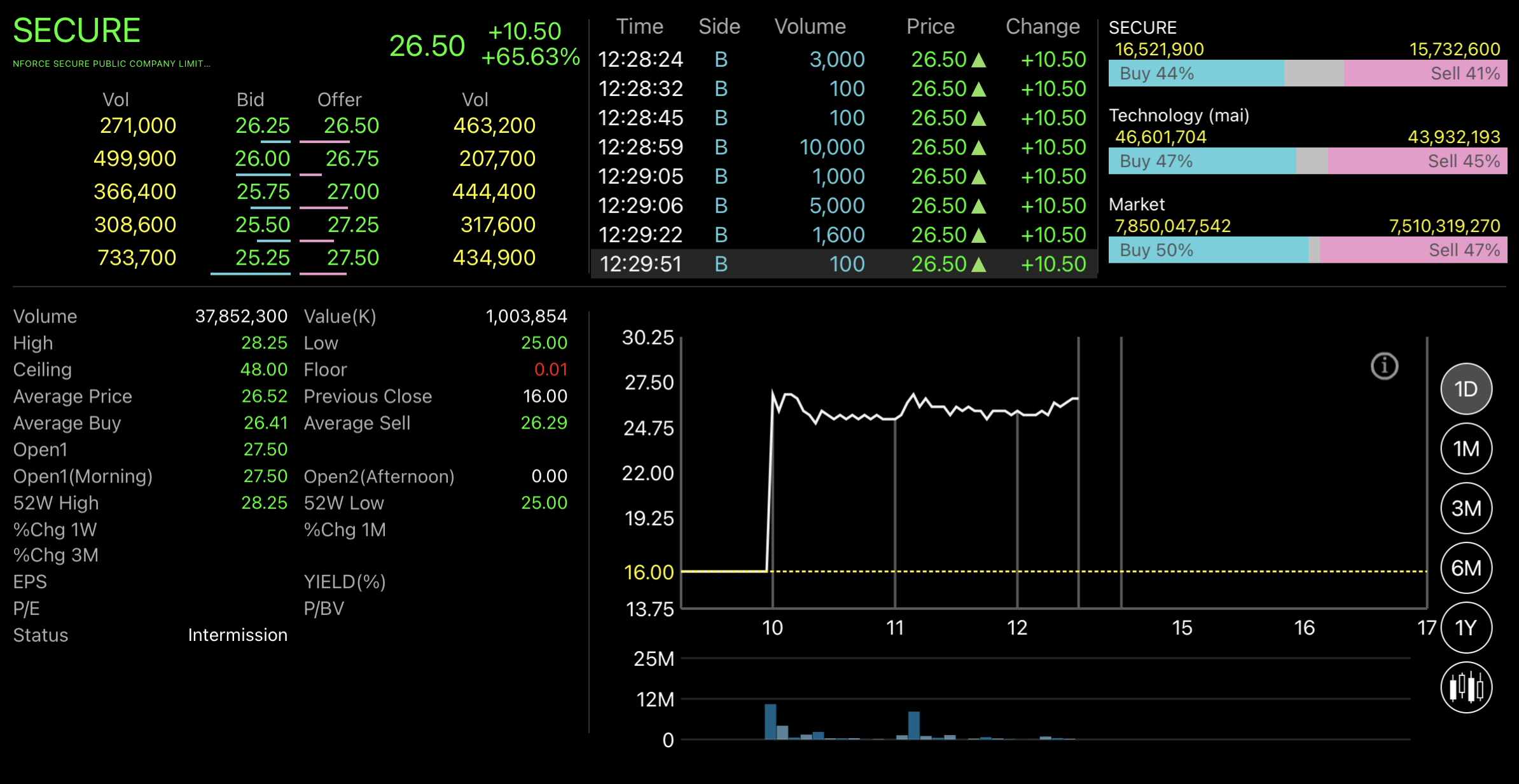The width and height of the screenshot is (1519, 784).
Task: Click the NFORCE SECURE company name
Action: [x=111, y=64]
